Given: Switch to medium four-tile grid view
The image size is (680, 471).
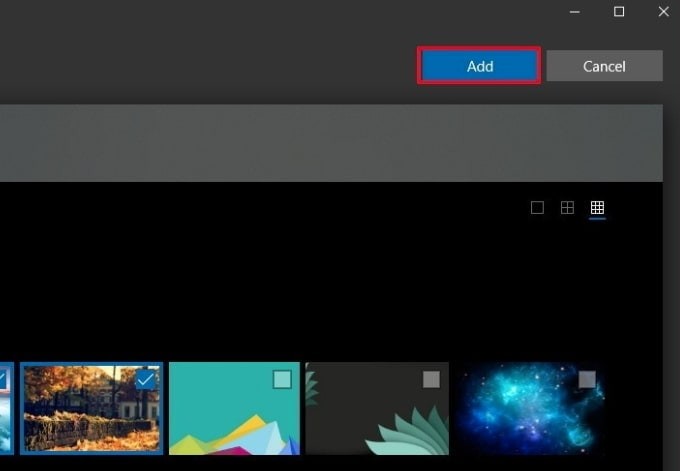Looking at the screenshot, I should pyautogui.click(x=567, y=208).
